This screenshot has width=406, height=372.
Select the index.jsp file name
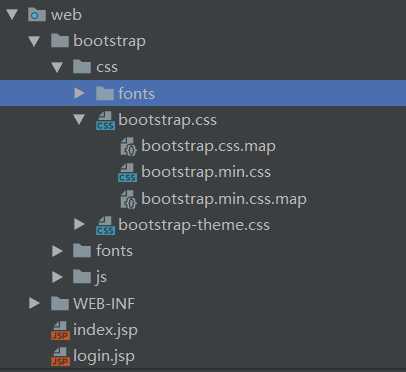105,331
